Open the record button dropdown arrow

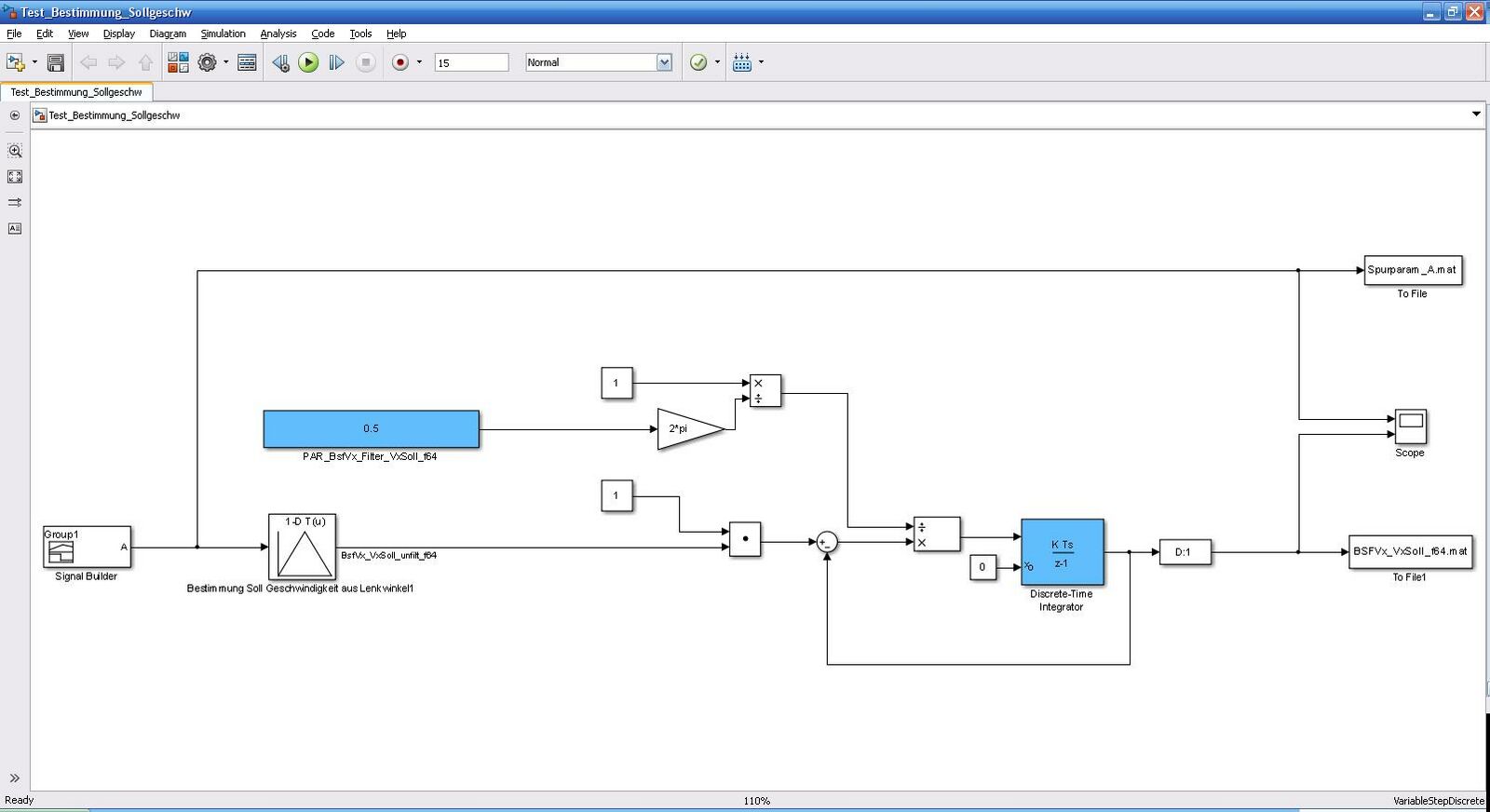419,62
